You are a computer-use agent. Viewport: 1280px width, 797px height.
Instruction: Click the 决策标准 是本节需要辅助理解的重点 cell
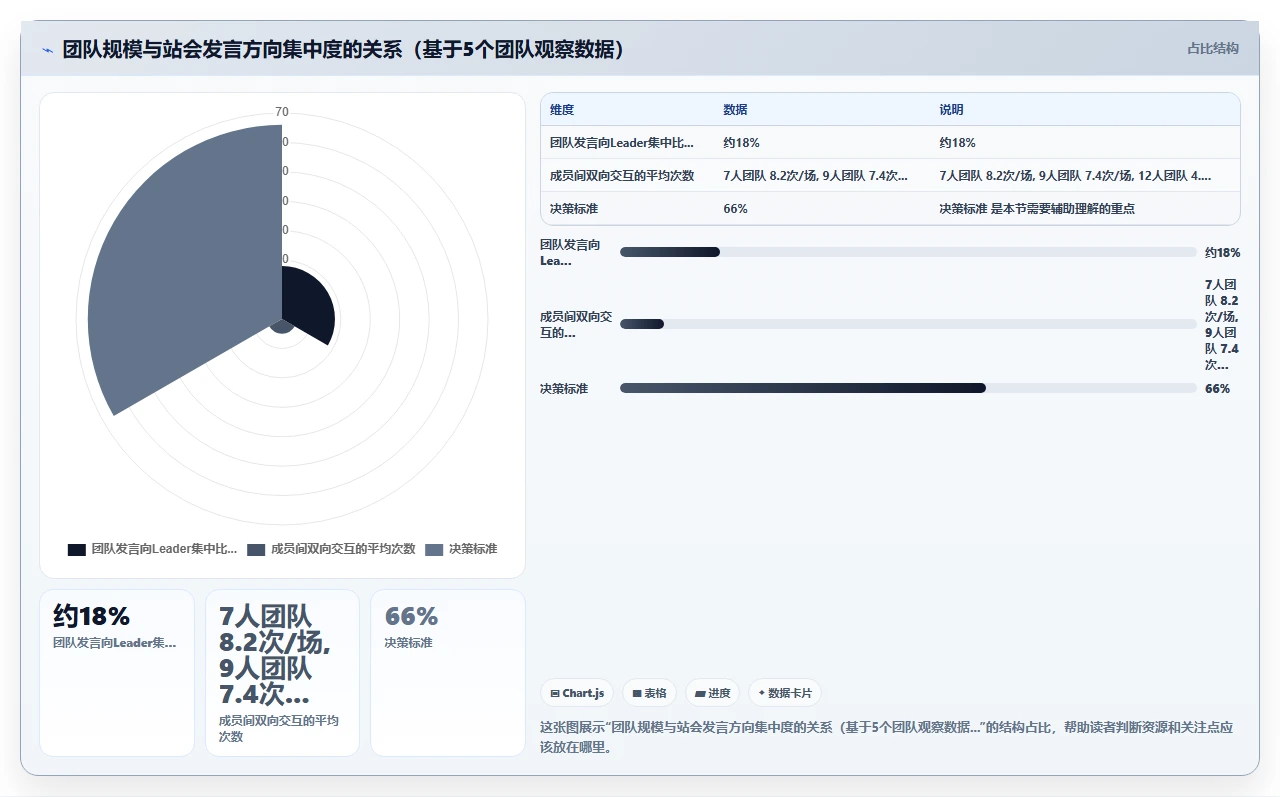[1037, 209]
